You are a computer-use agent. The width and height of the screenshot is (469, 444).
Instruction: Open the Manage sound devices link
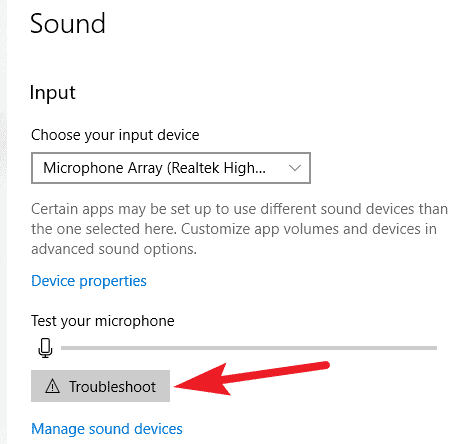click(x=107, y=429)
